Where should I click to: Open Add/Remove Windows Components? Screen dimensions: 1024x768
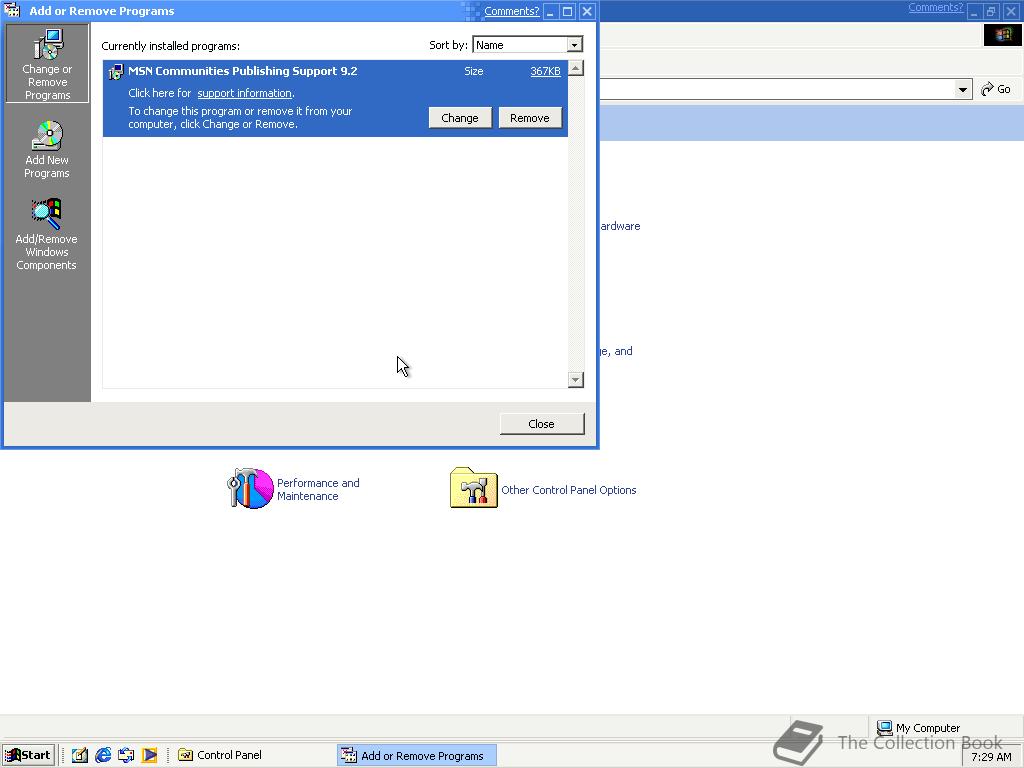tap(47, 234)
